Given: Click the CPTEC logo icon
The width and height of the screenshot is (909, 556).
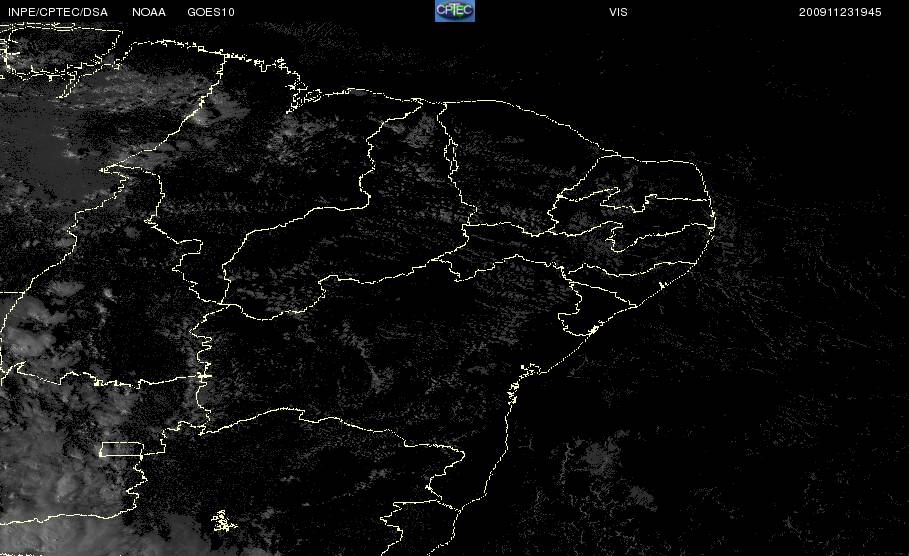Looking at the screenshot, I should pos(455,11).
